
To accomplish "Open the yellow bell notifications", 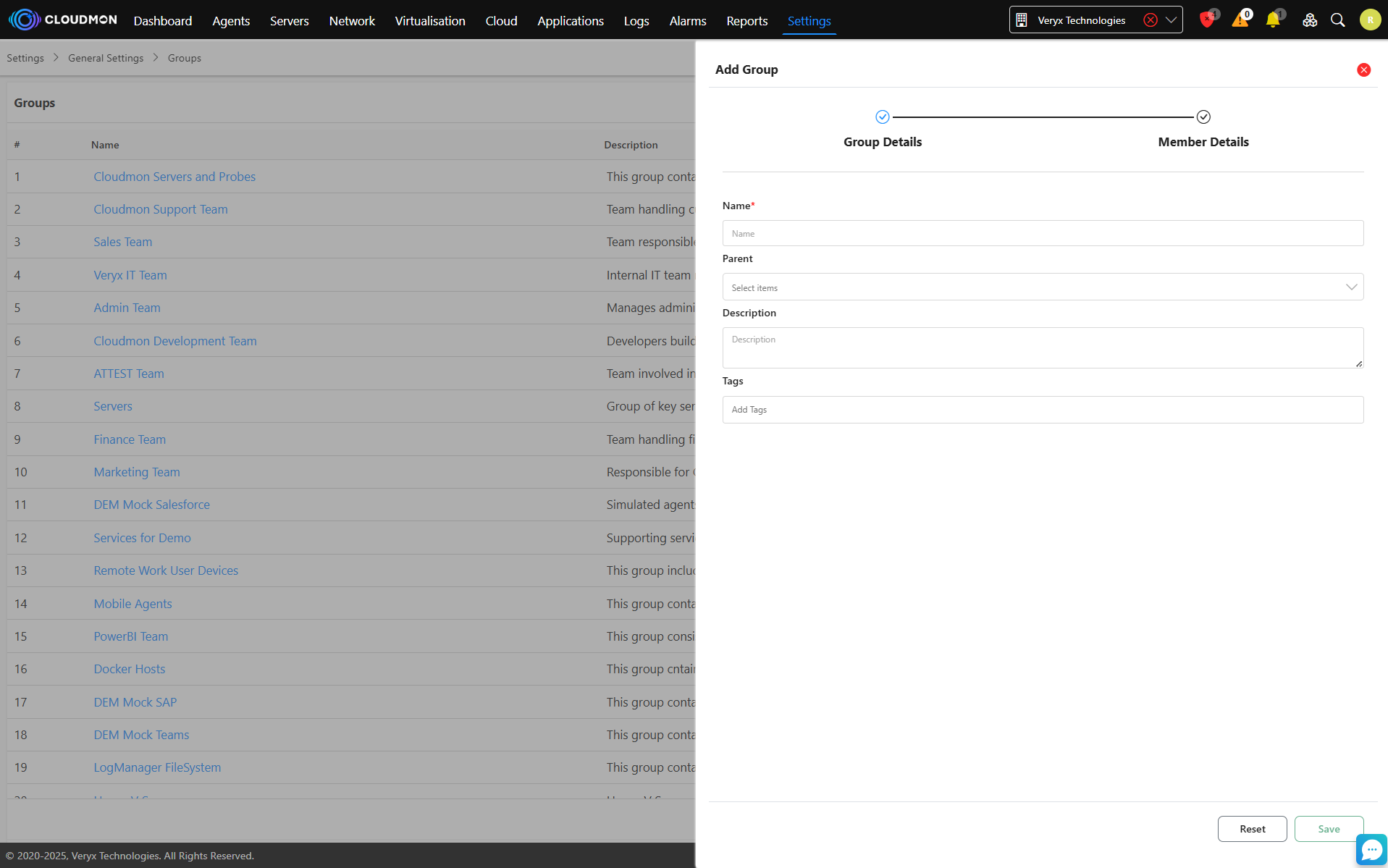I will point(1272,20).
